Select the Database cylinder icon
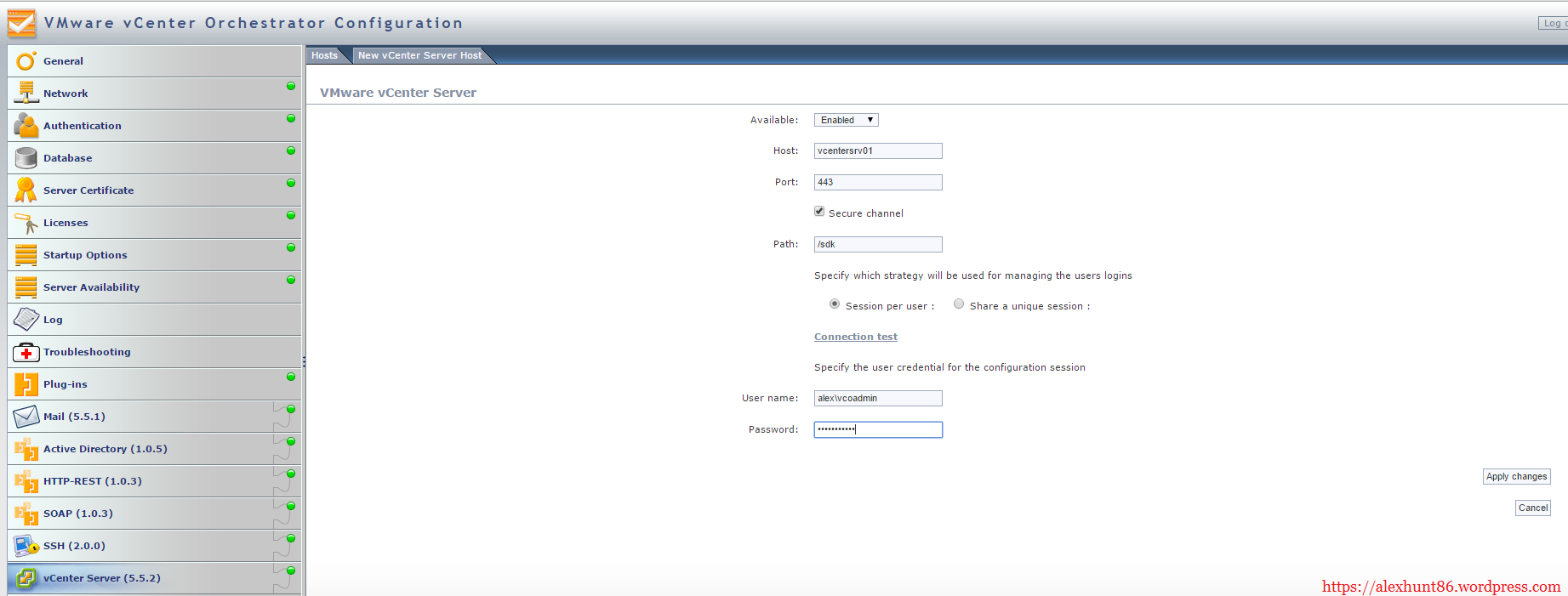Viewport: 1568px width, 596px height. click(26, 158)
